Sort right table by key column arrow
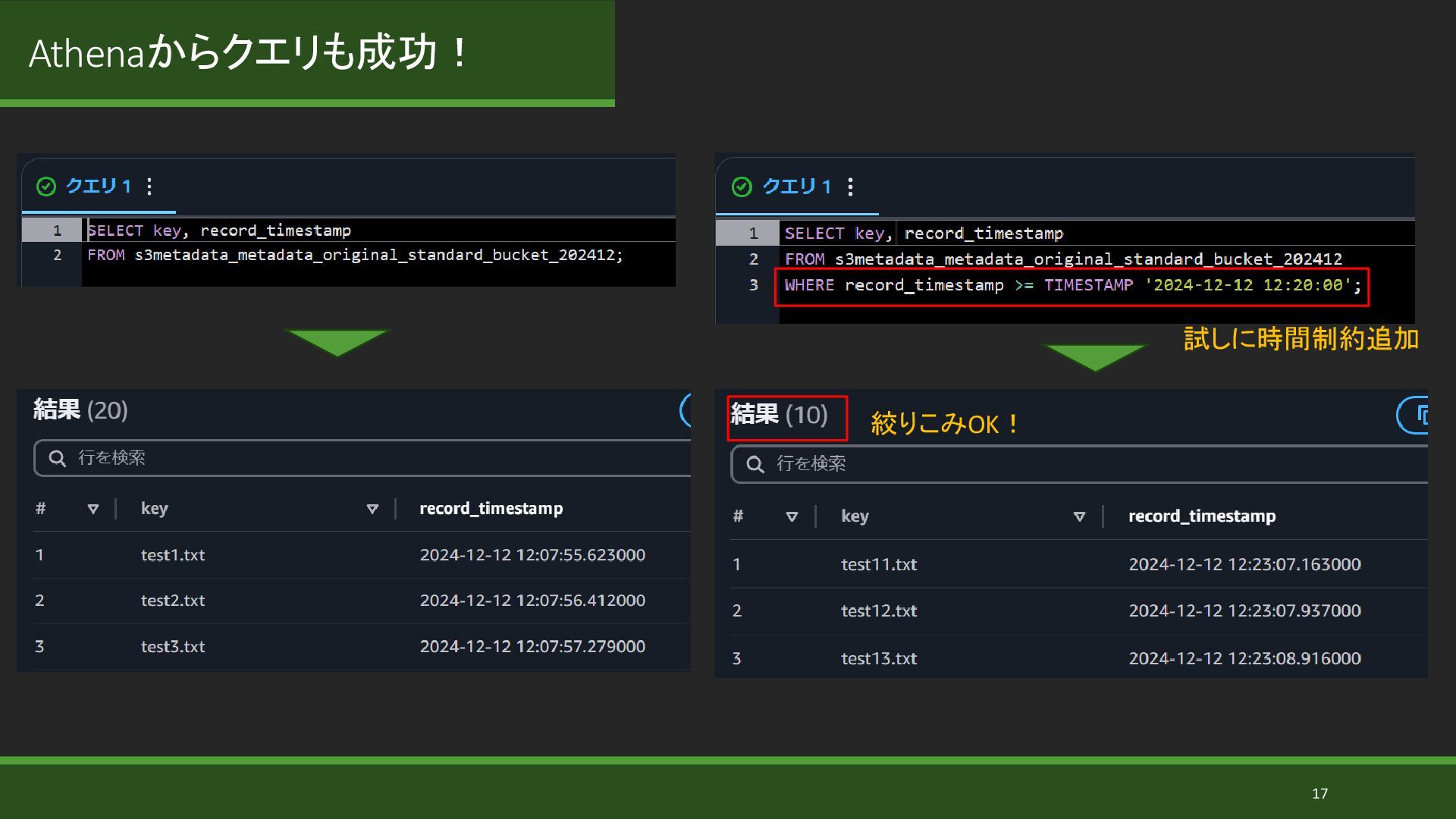This screenshot has height=819, width=1456. (1079, 516)
